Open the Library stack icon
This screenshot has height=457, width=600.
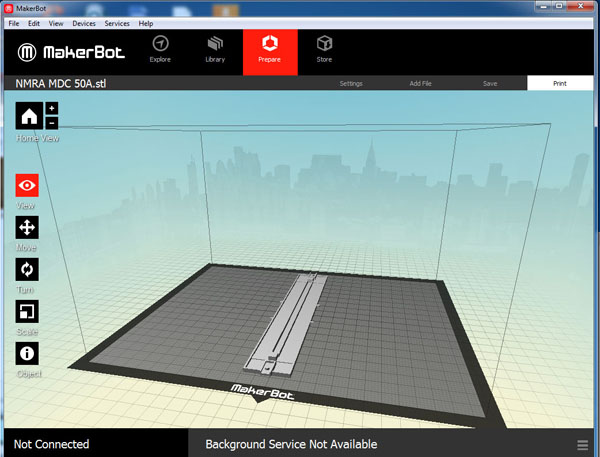pos(215,44)
